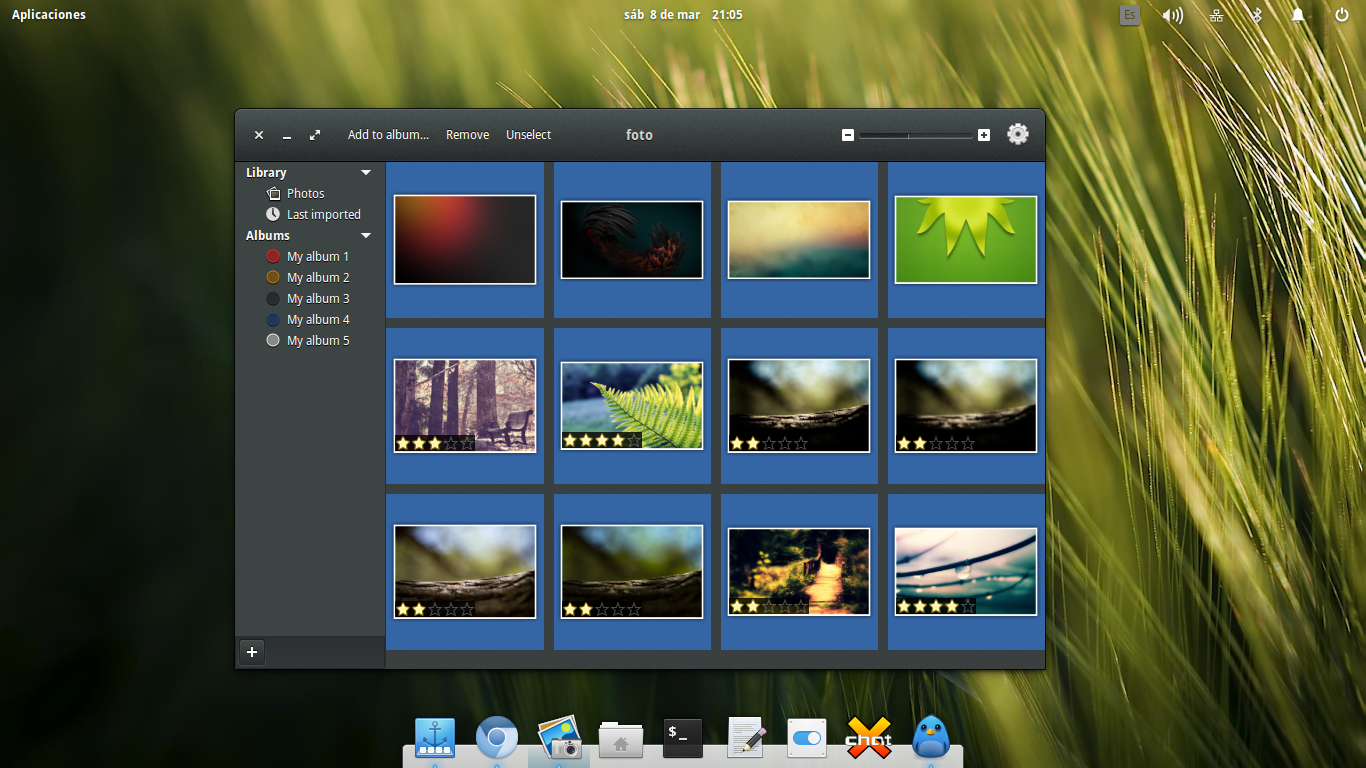Launch Chromium from the dock

tap(497, 739)
